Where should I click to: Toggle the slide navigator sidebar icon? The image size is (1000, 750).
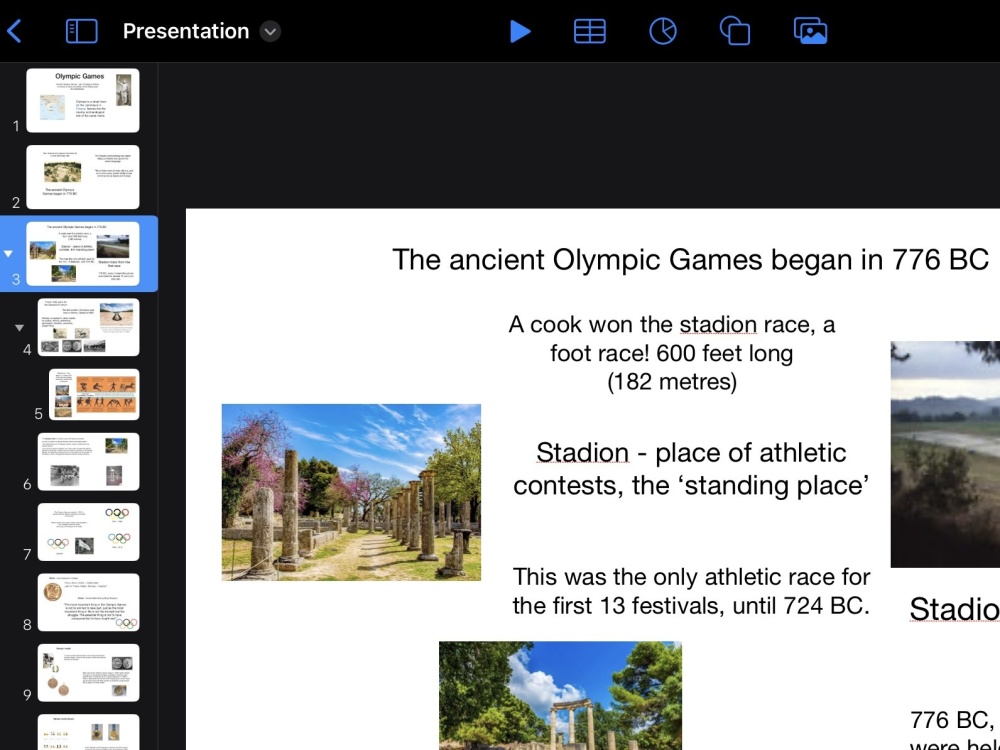pos(82,31)
